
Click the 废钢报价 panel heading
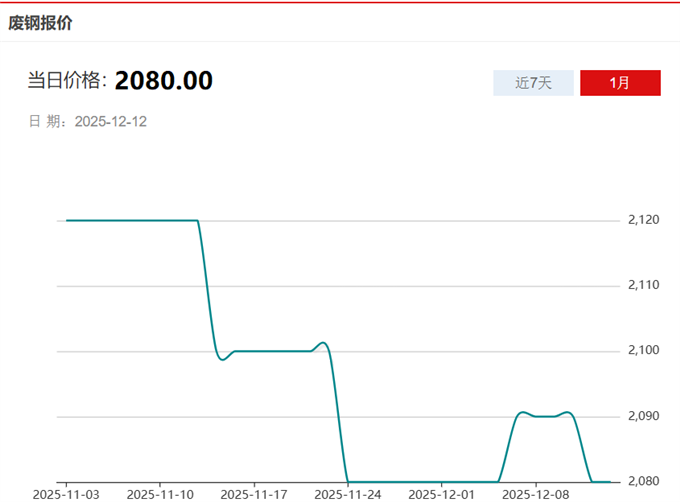click(41, 21)
